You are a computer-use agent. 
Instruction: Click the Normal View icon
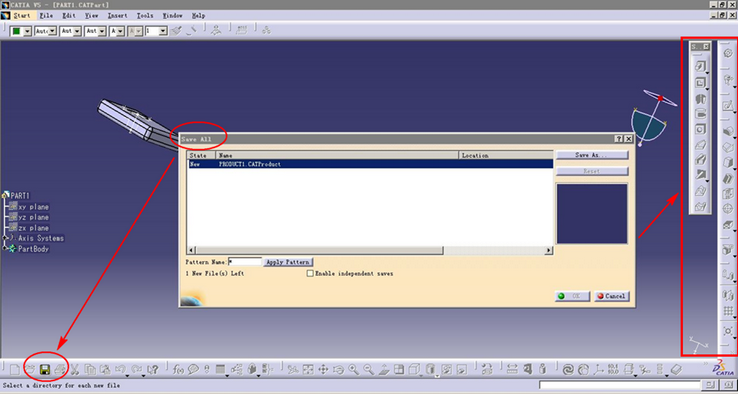point(384,370)
